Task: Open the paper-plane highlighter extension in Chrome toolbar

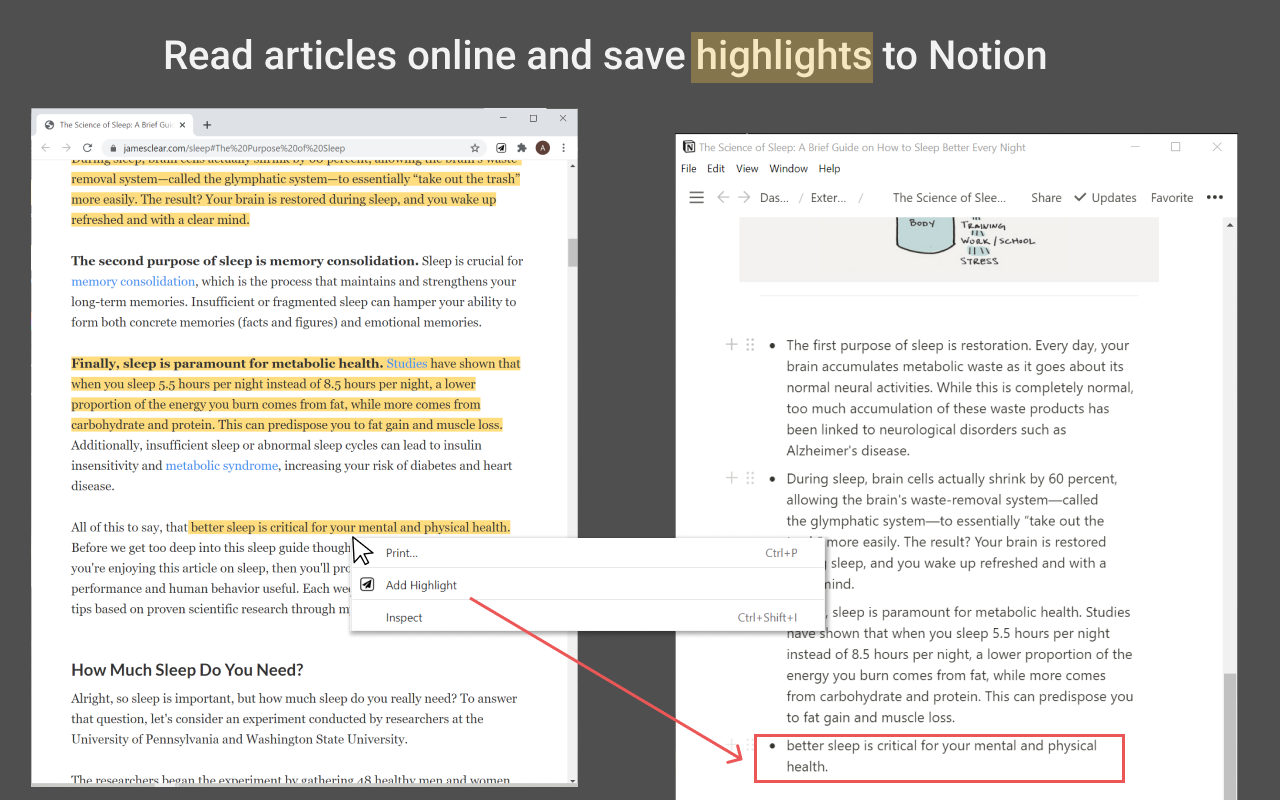Action: (501, 148)
